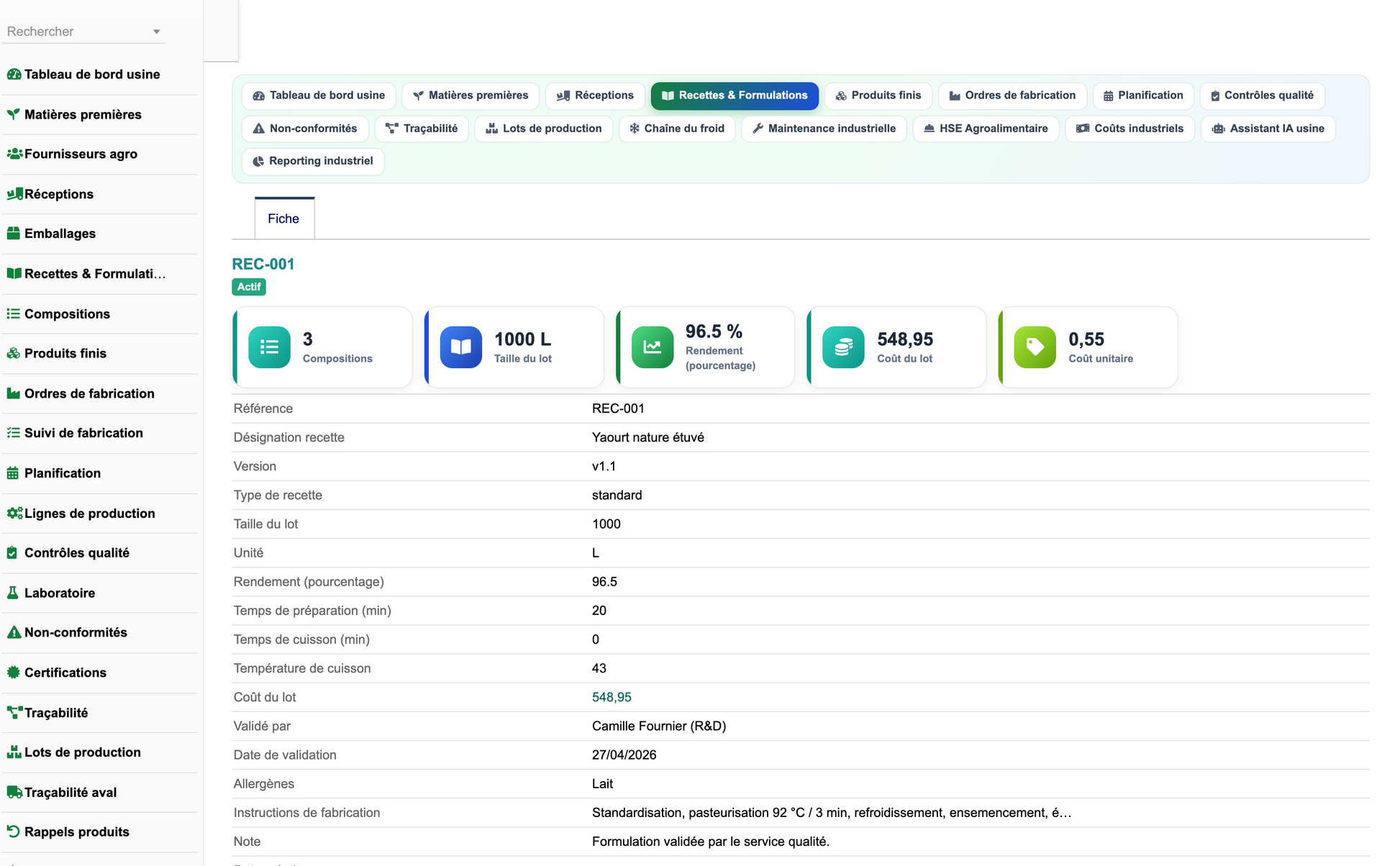Click the Certifications badge icon
1400x866 pixels.
tap(14, 673)
